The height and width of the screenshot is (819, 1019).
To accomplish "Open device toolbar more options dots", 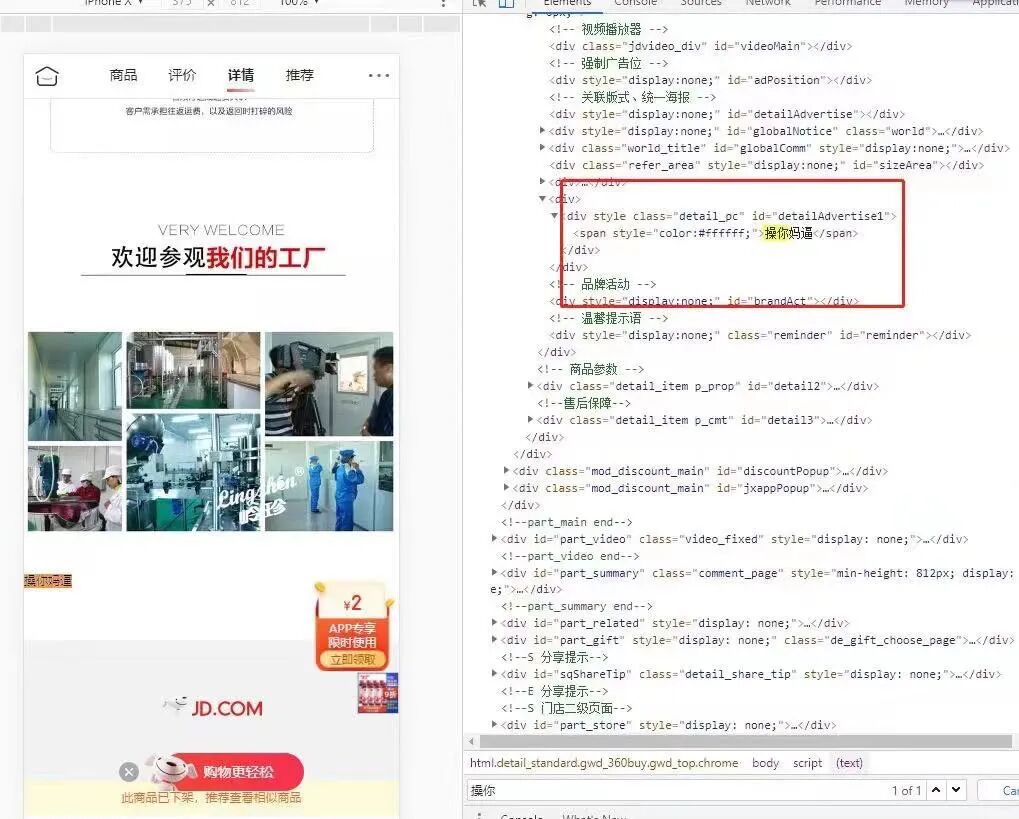I will pos(443,3).
